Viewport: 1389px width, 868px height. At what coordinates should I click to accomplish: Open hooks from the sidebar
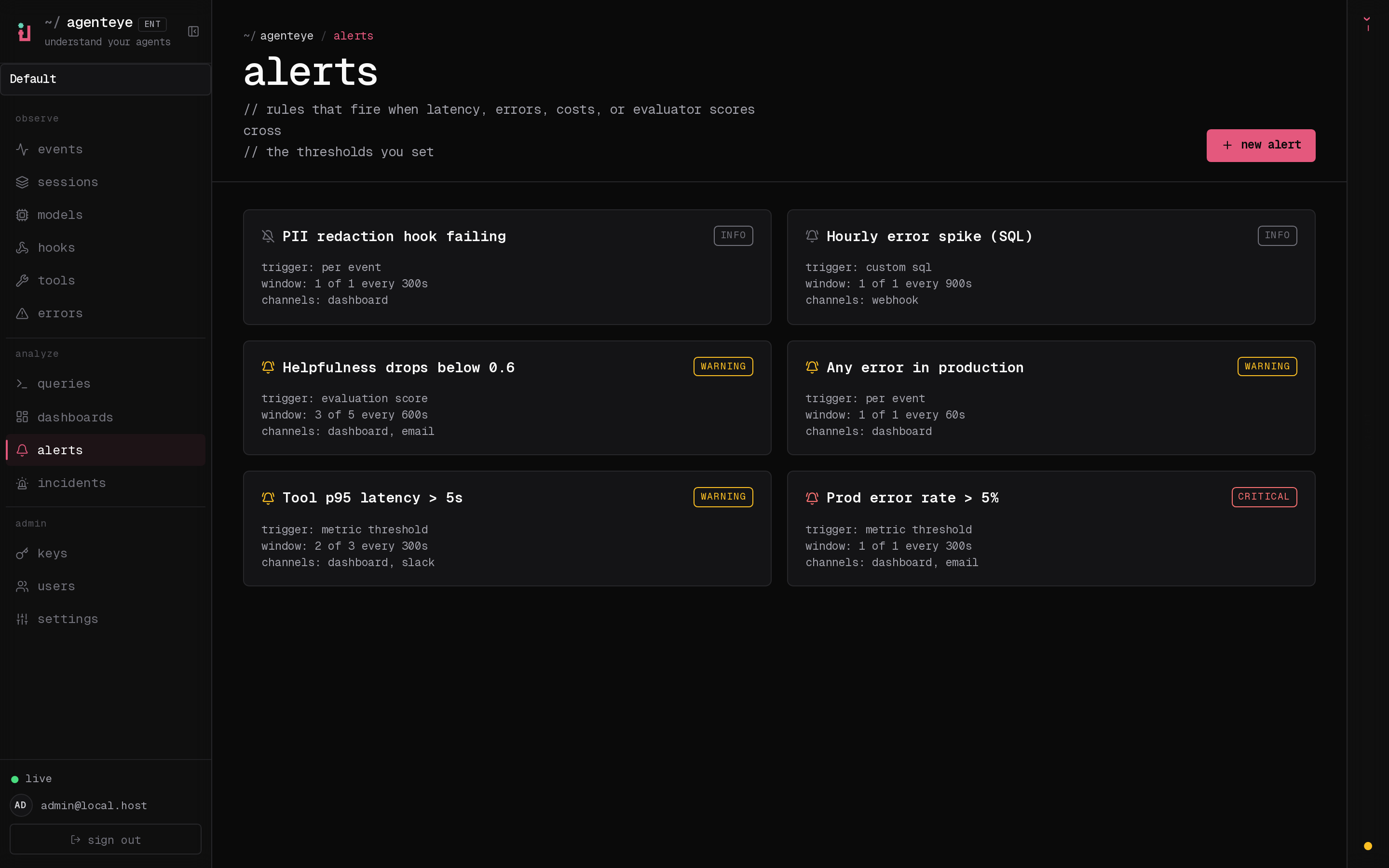click(106, 247)
